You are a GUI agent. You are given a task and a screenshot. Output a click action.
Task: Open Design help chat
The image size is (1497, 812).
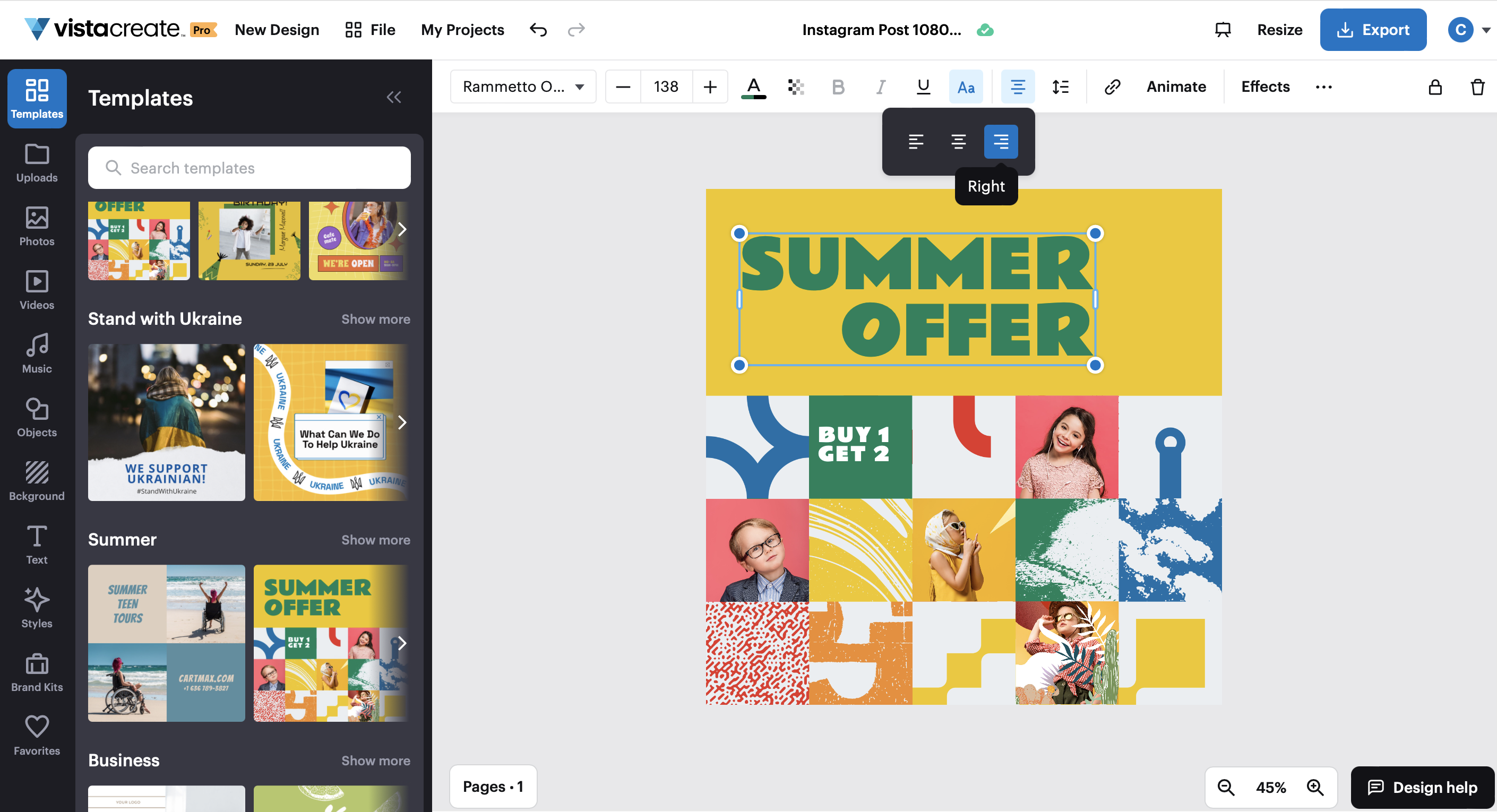1422,787
